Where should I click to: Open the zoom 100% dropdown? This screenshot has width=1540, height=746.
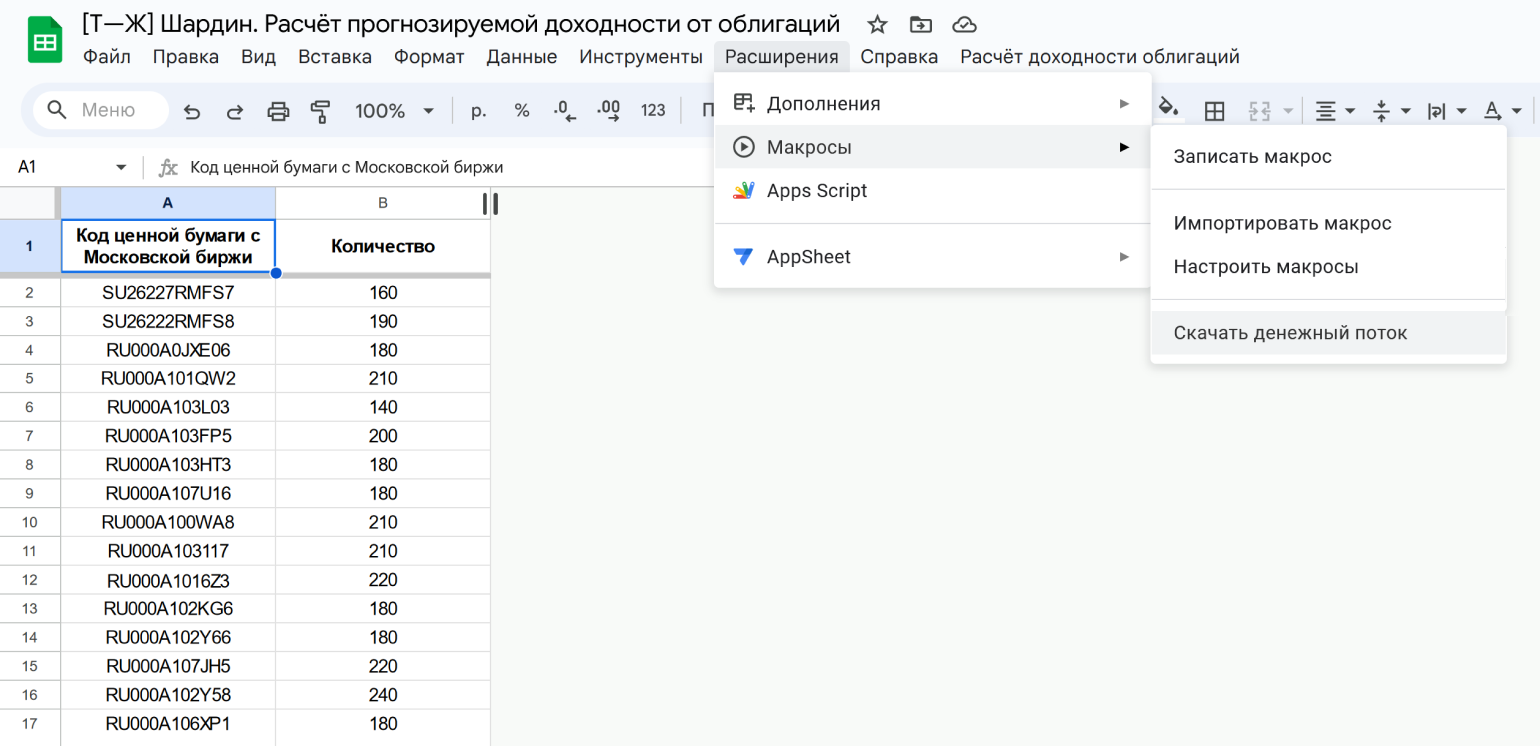[395, 111]
